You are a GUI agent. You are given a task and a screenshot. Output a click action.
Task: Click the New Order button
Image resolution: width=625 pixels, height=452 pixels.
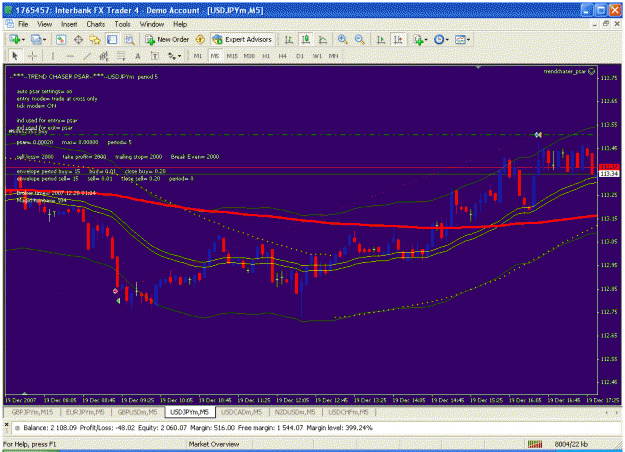(x=167, y=39)
